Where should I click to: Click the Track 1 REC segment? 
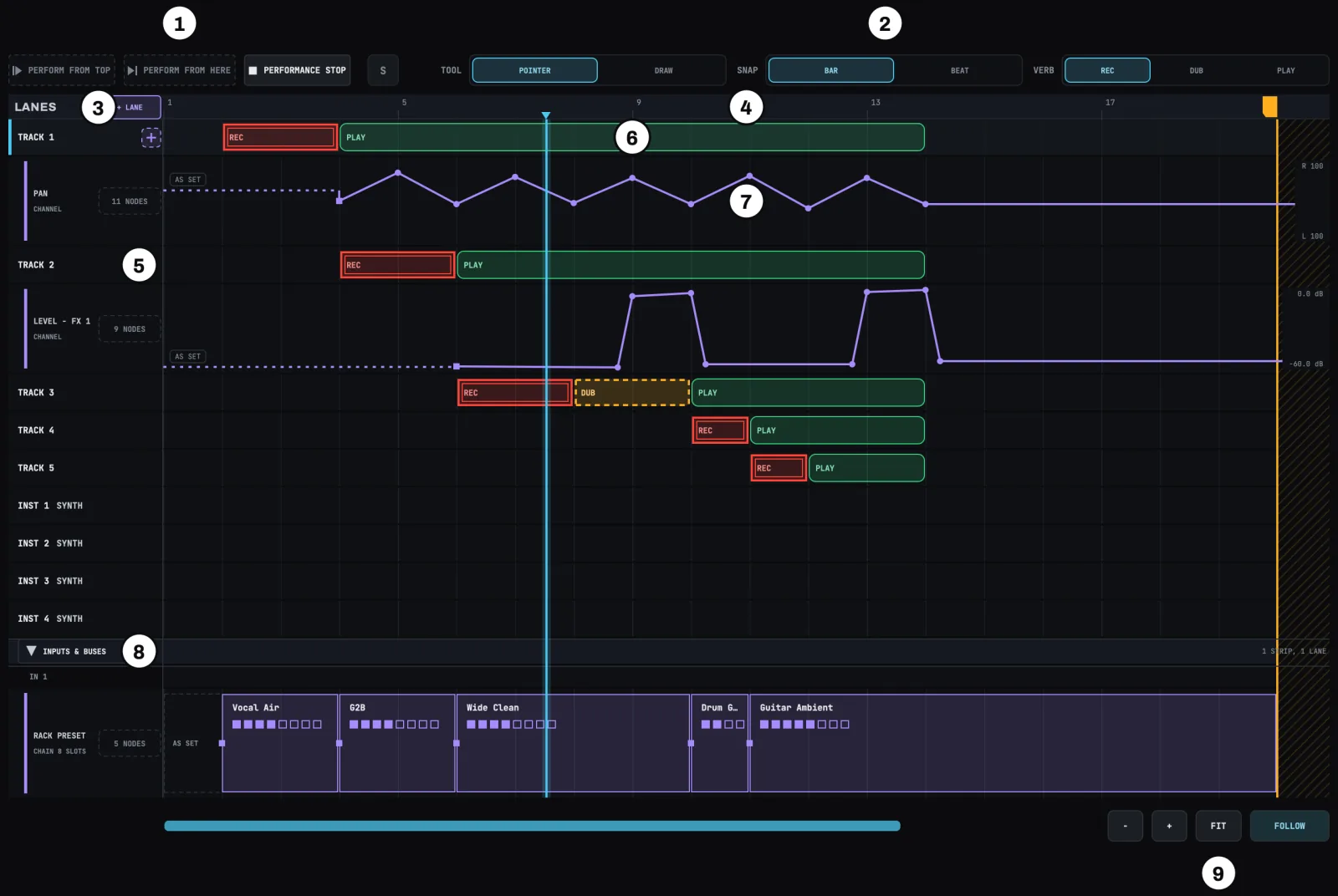point(280,137)
